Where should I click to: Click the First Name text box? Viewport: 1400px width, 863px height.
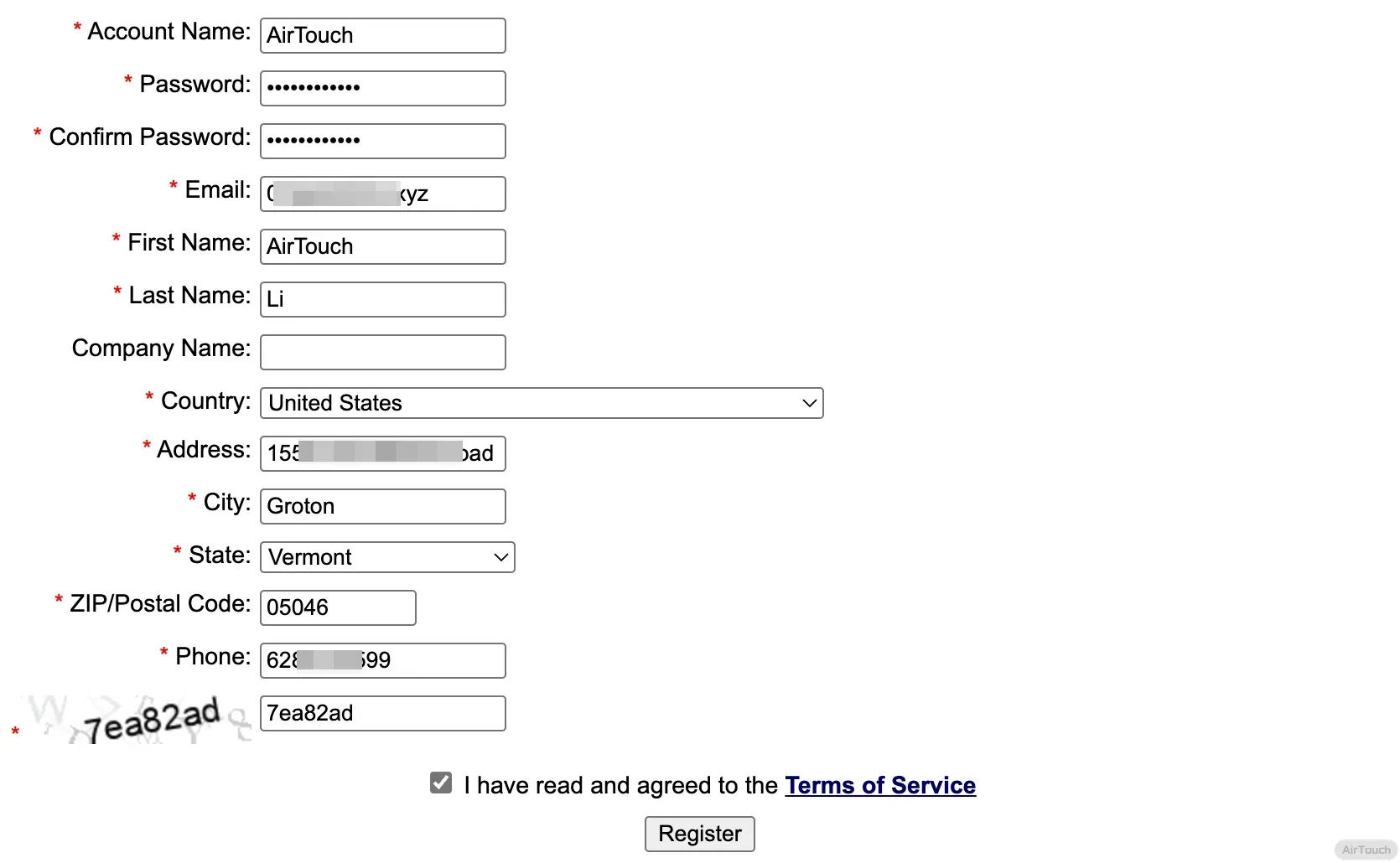[x=382, y=246]
